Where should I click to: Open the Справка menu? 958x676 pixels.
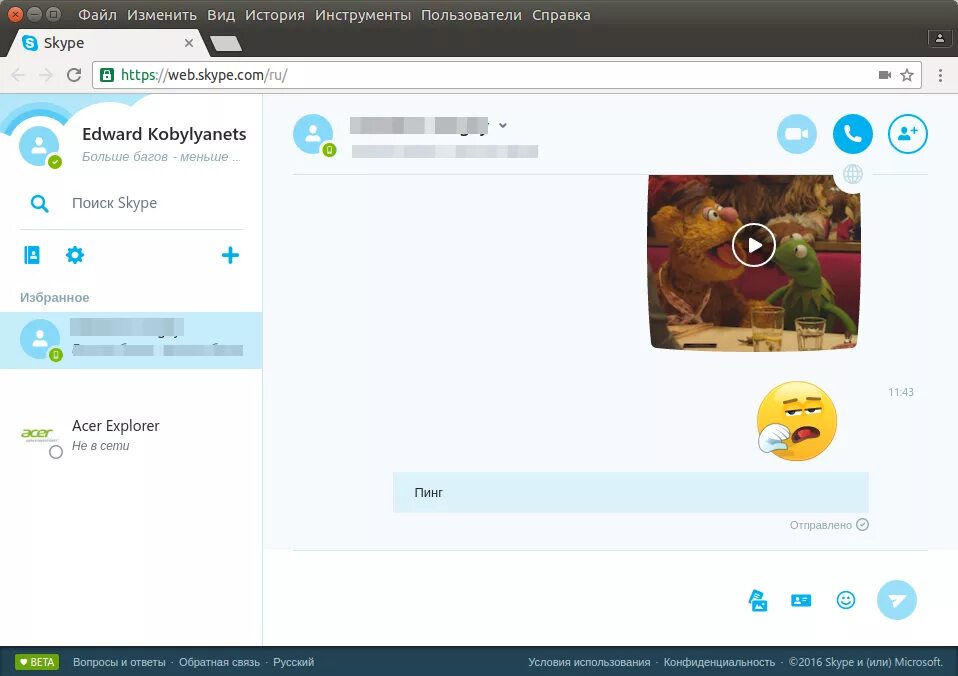point(561,15)
